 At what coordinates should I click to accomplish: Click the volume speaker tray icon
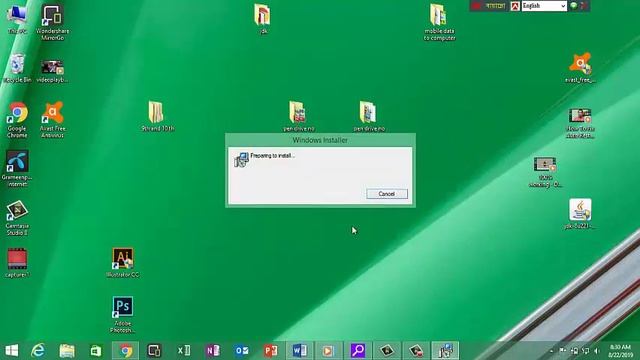click(597, 351)
